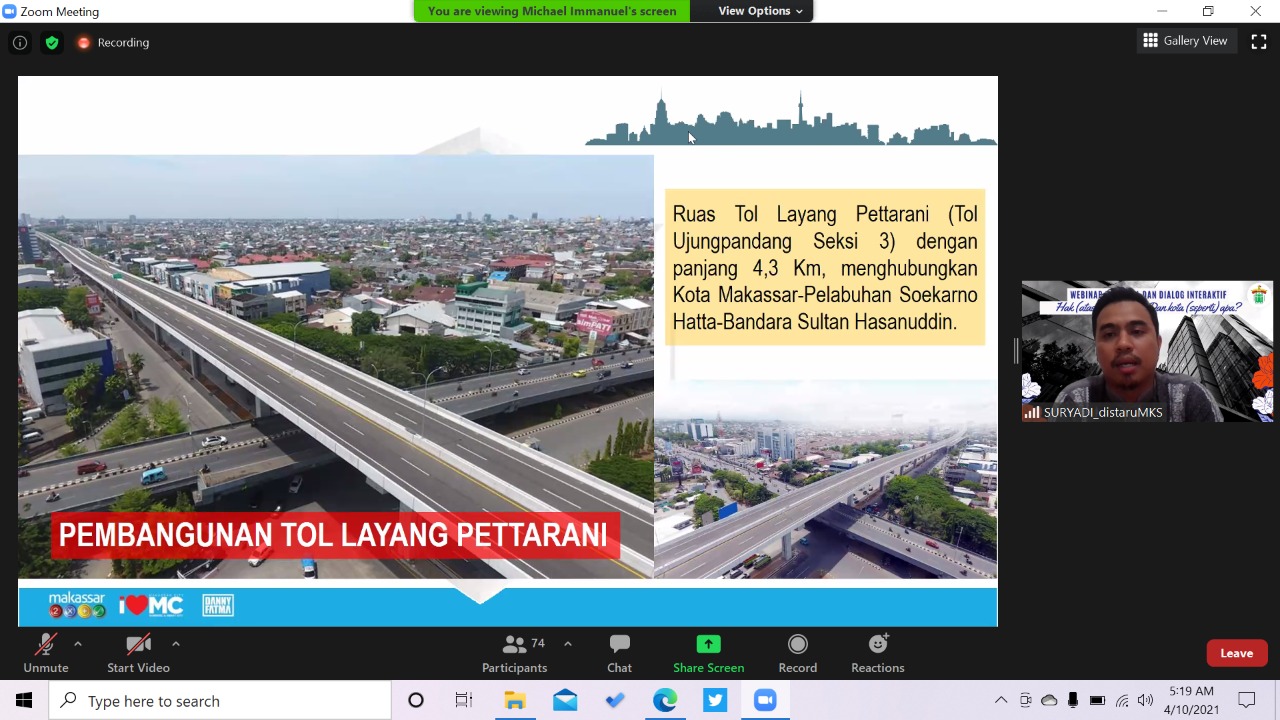
Task: Open the notification center
Action: (x=1246, y=701)
